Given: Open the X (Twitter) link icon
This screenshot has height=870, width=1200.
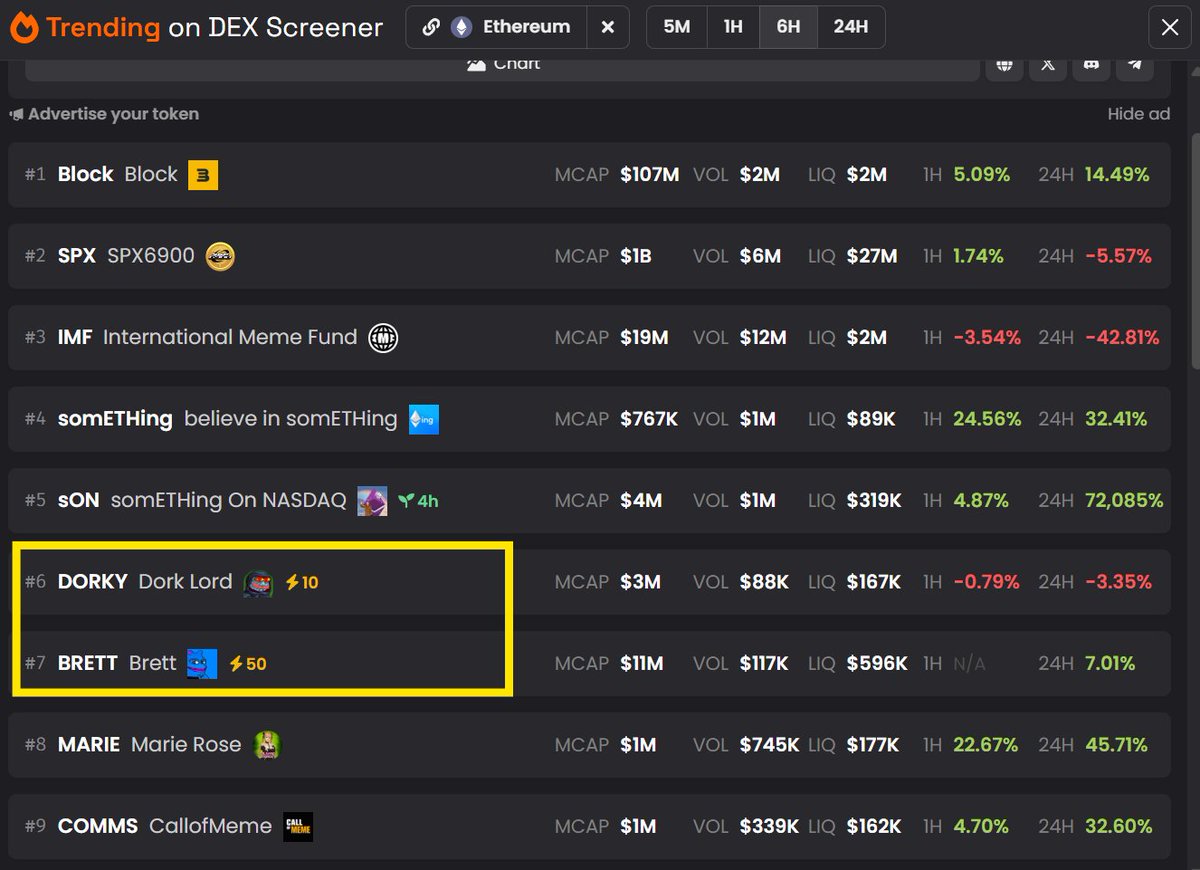Looking at the screenshot, I should (x=1047, y=66).
